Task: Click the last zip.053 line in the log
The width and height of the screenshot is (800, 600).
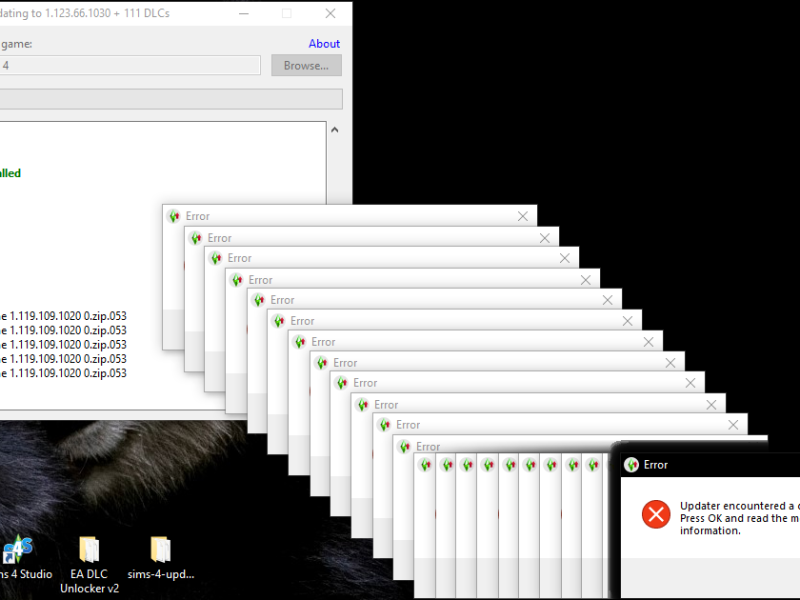Action: pos(64,373)
